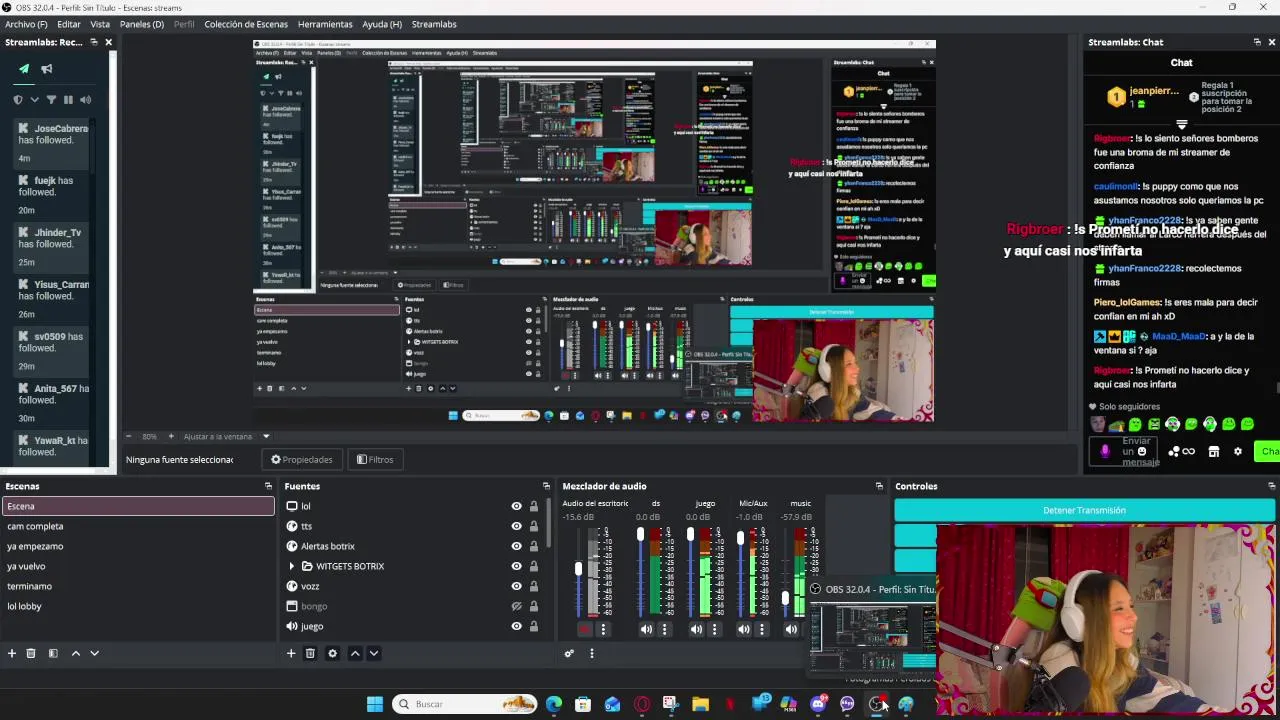Image resolution: width=1280 pixels, height=720 pixels.
Task: Click the Windows taskbar Buscar search box
Action: point(465,704)
